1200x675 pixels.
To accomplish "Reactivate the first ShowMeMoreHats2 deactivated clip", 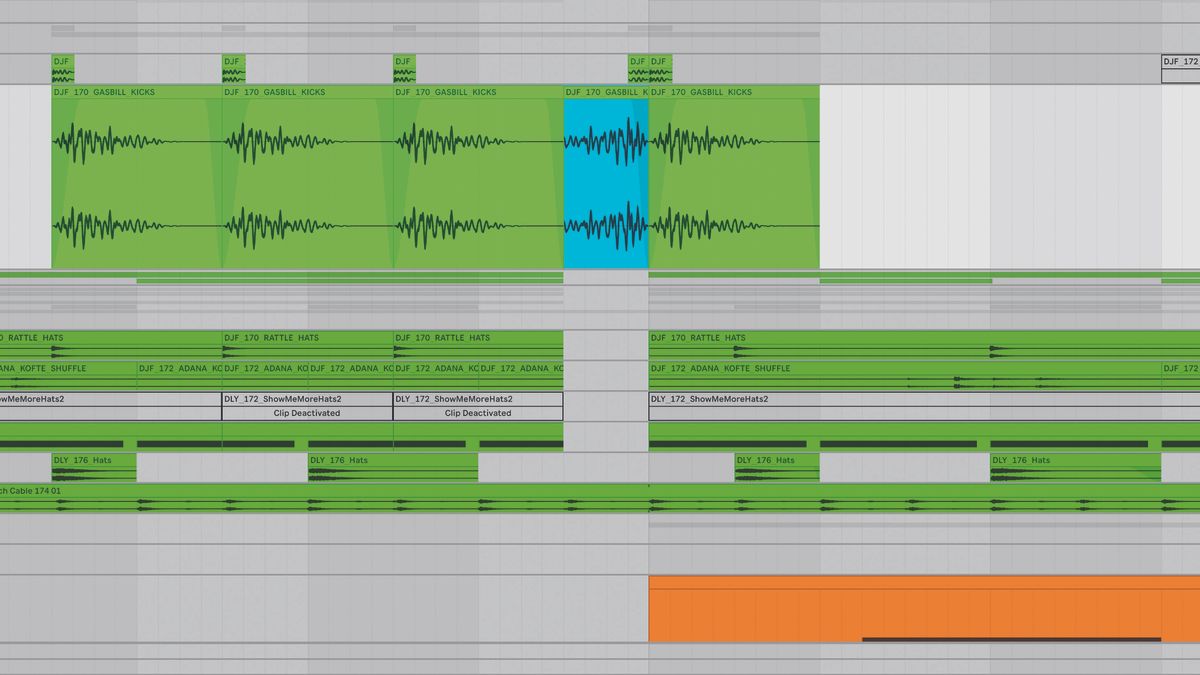I will pos(305,413).
